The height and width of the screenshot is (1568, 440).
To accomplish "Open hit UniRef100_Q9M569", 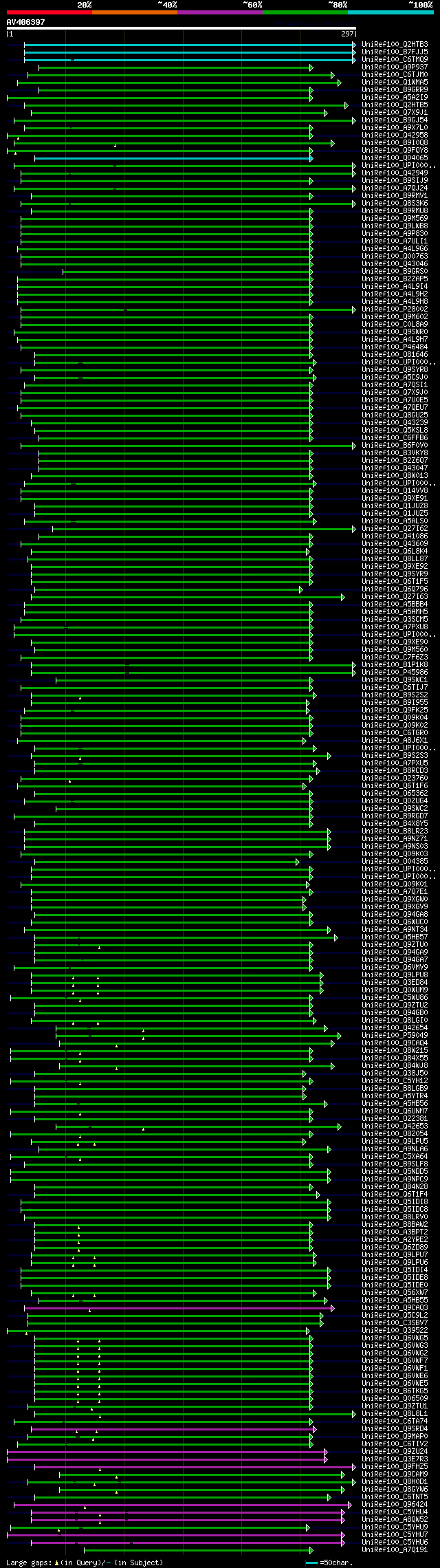I will [x=395, y=219].
